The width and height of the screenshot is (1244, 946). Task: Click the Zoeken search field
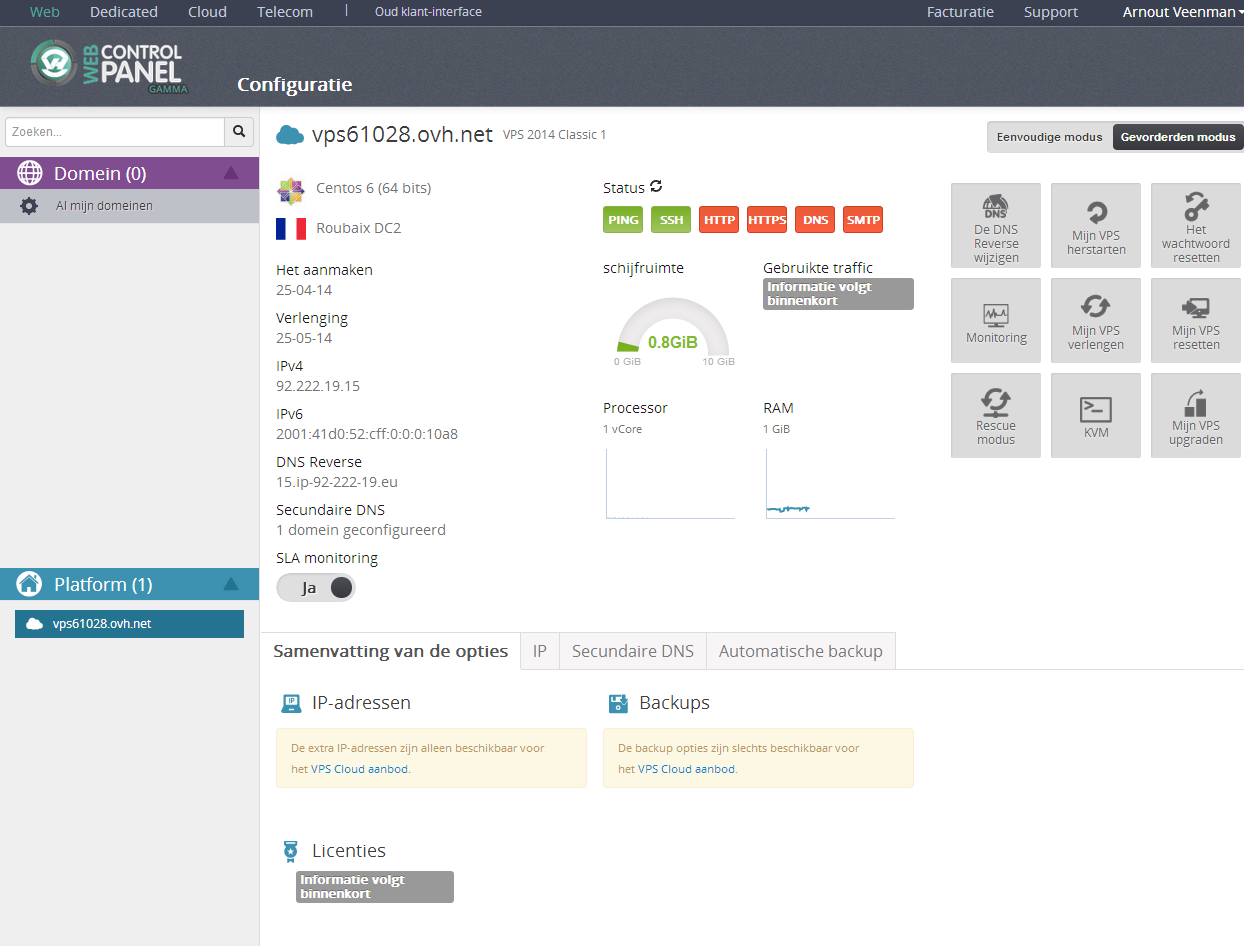click(x=115, y=132)
